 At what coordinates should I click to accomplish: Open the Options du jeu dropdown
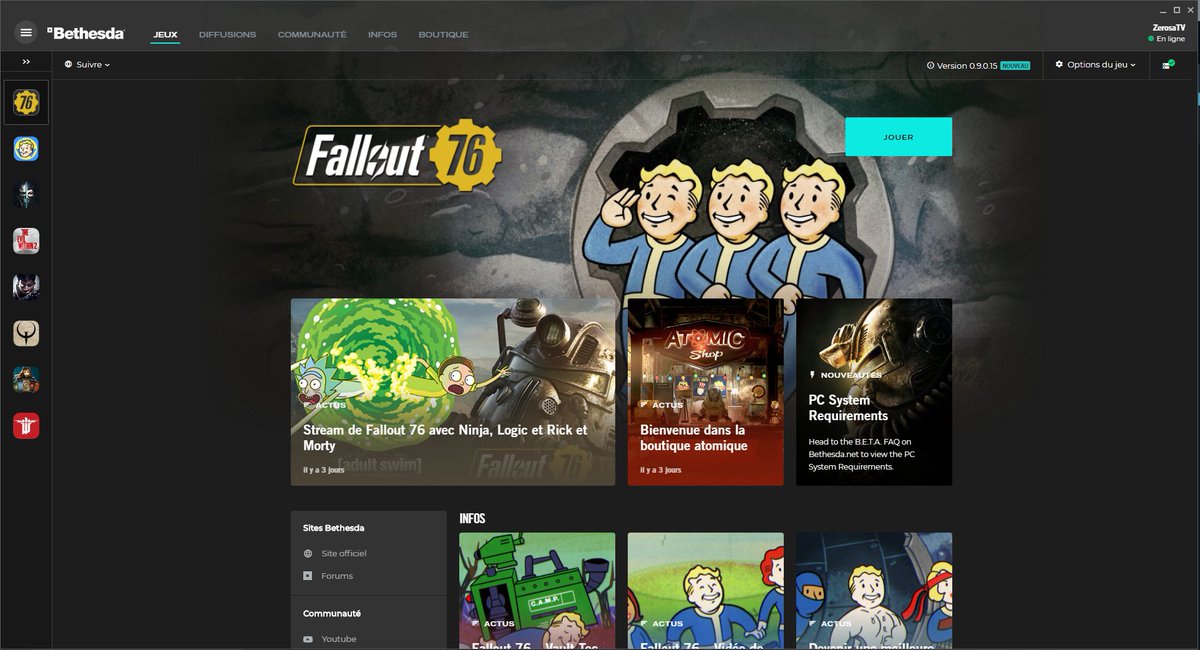[1095, 65]
